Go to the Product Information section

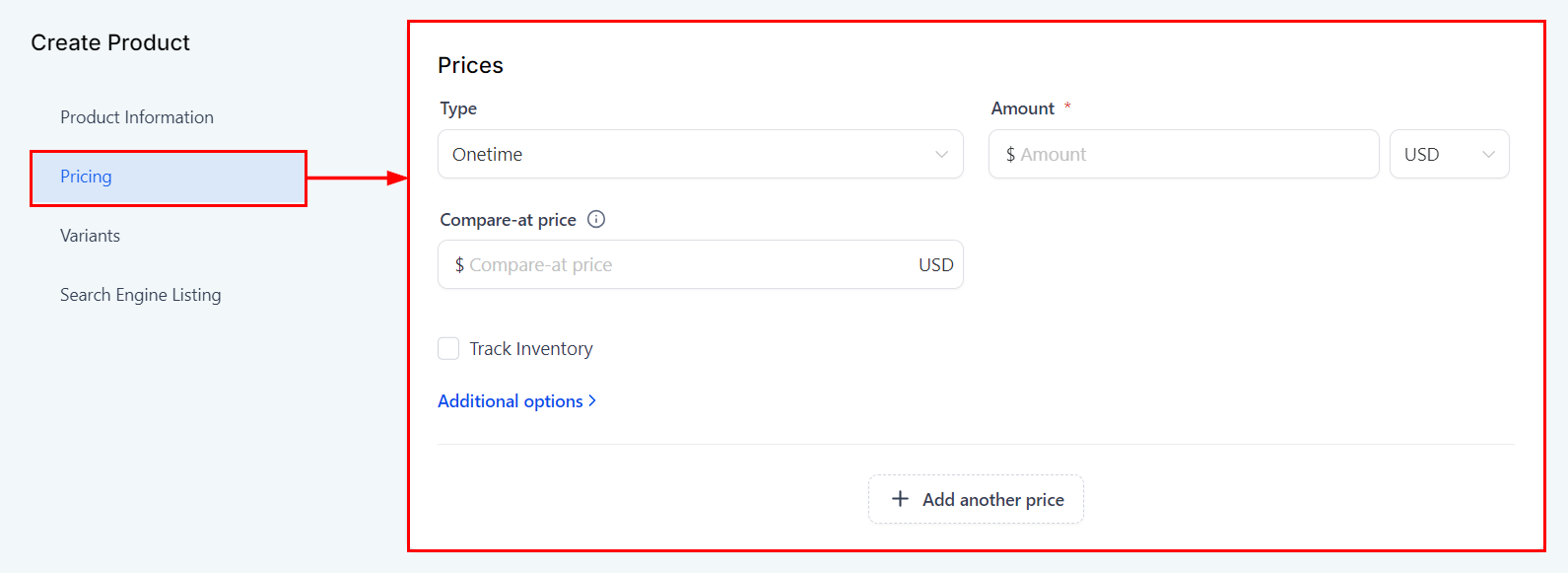[137, 117]
